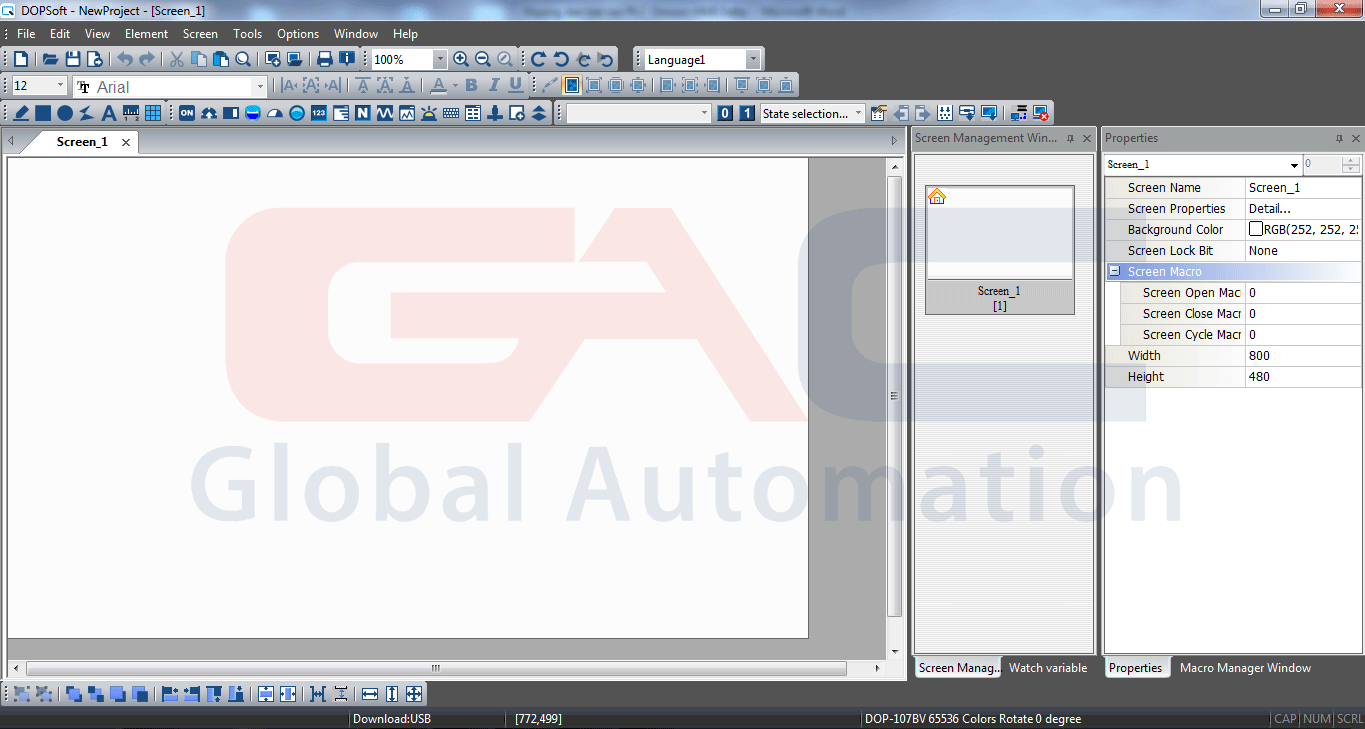Insert the trend graph chart element
The image size is (1365, 729).
[x=406, y=113]
